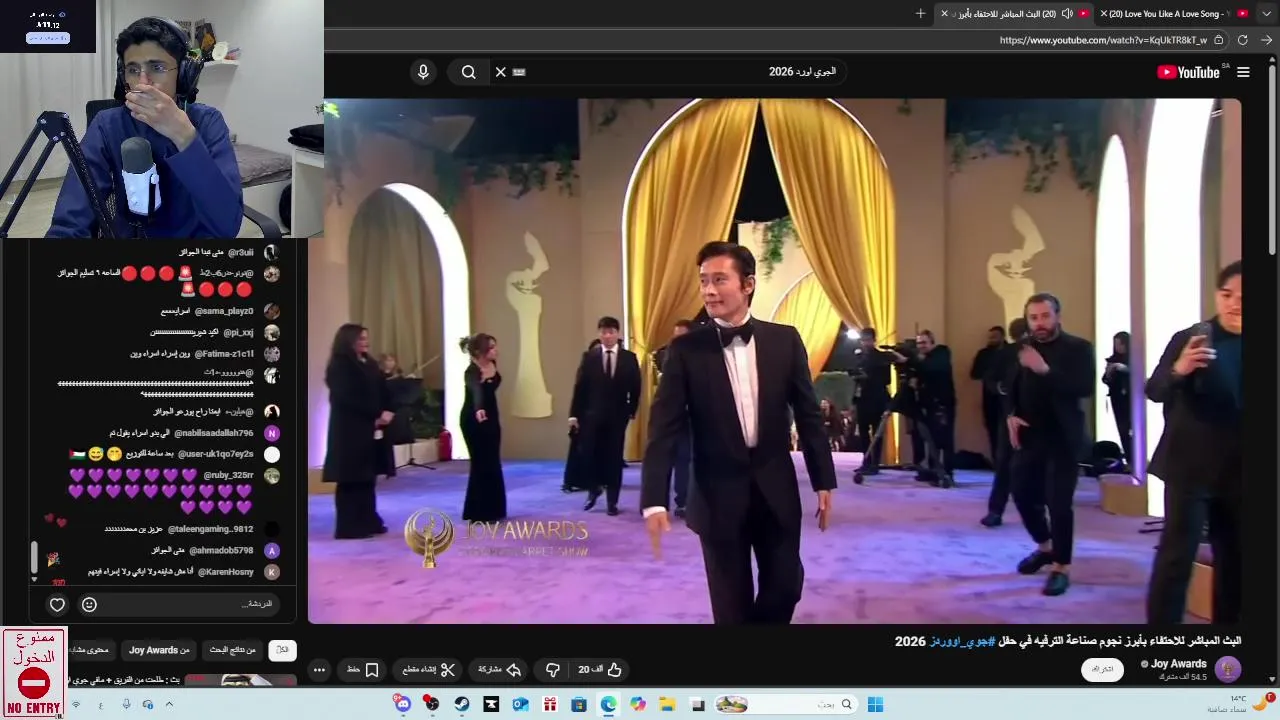Screen dimensions: 1280x720
Task: Expand the tab list dropdown chevron
Action: 1267,13
